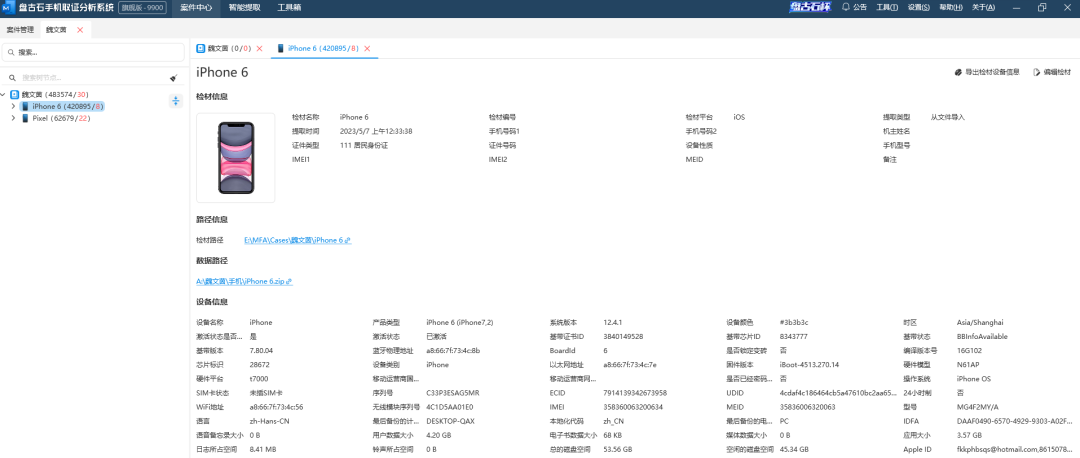Open the 工具箱 tab
The width and height of the screenshot is (1080, 458).
coord(289,8)
